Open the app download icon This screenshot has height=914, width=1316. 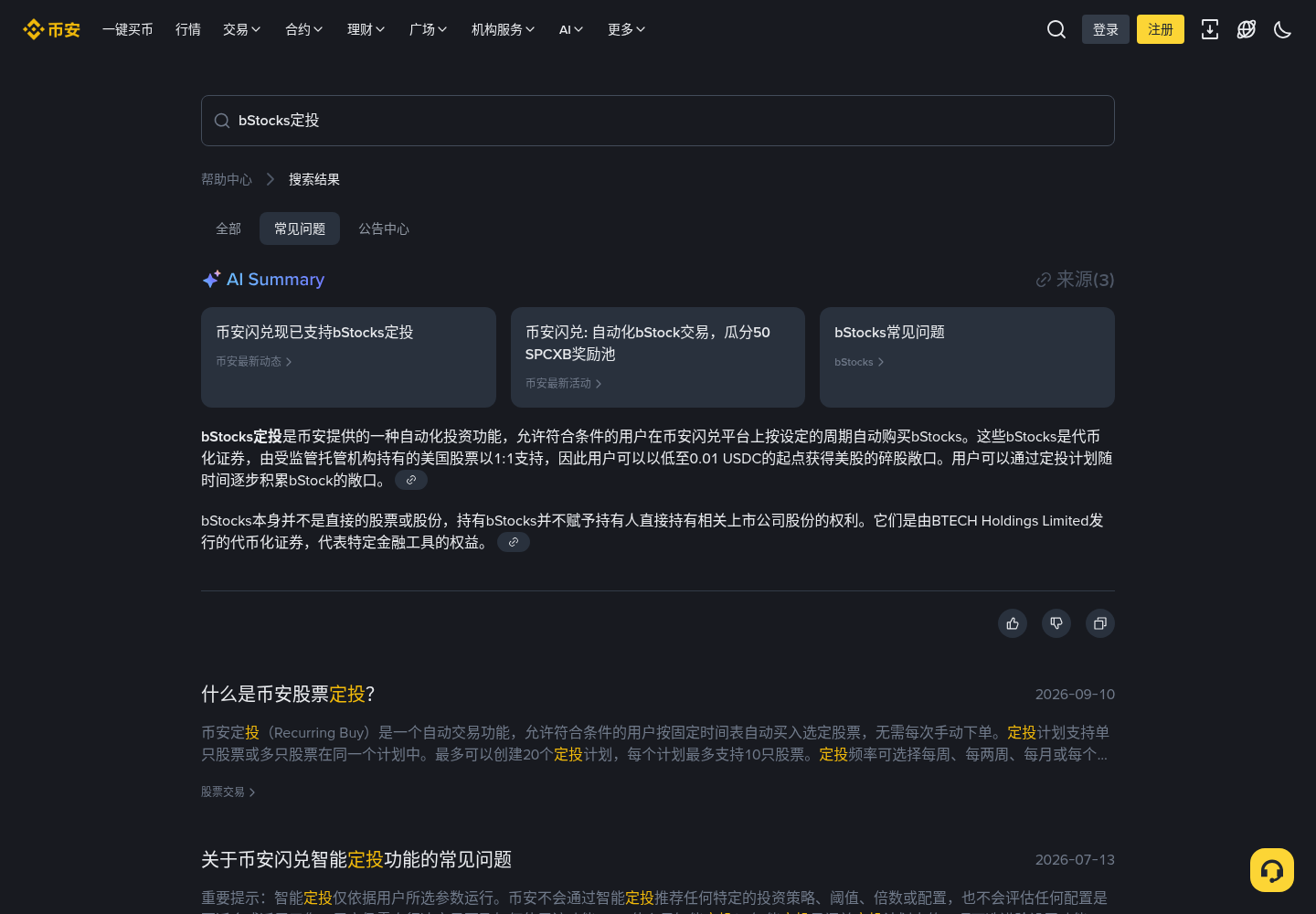[x=1210, y=29]
